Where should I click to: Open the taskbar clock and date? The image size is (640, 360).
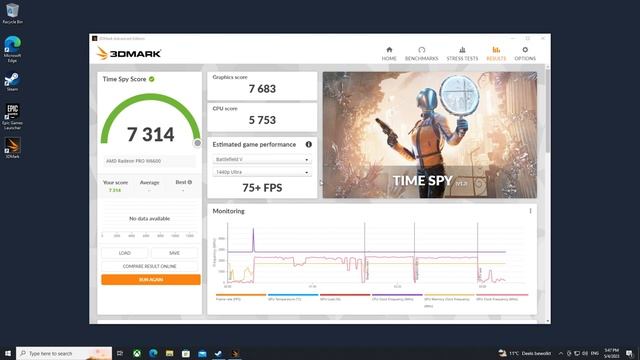(611, 353)
